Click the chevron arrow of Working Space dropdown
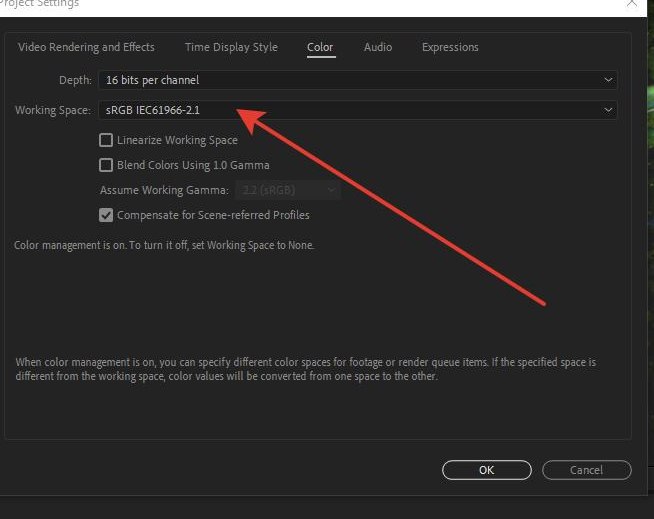The image size is (654, 519). pos(608,110)
